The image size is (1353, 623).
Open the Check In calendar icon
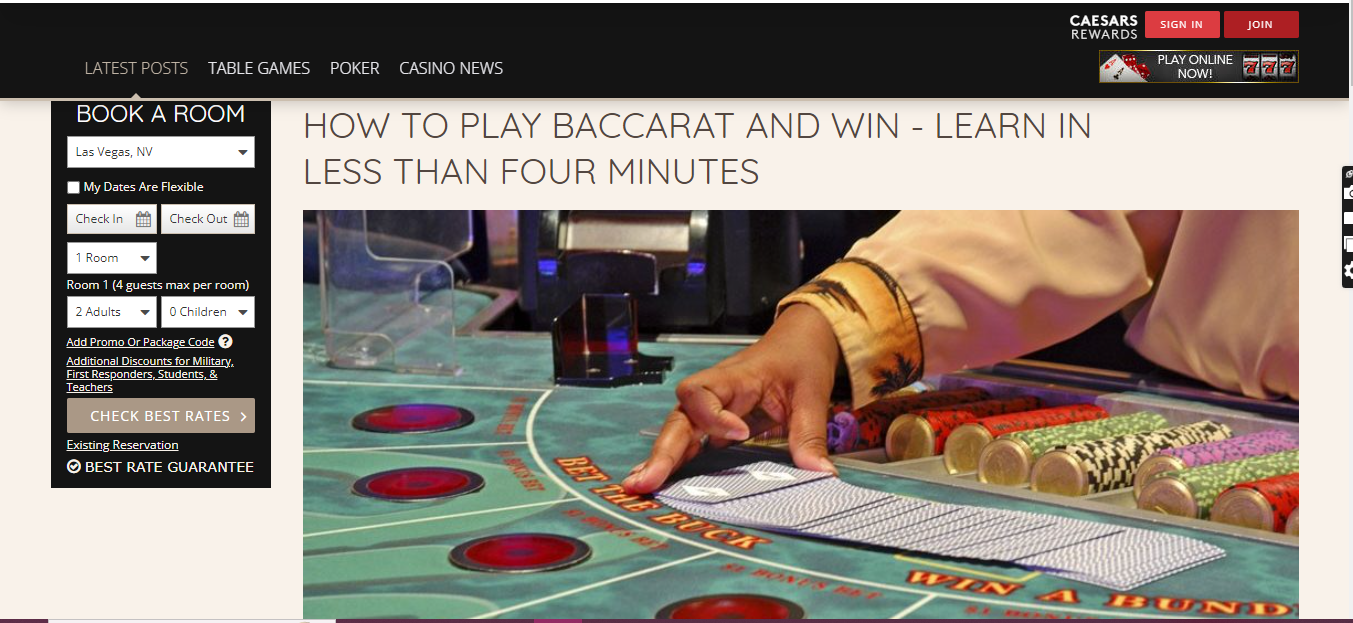[143, 219]
